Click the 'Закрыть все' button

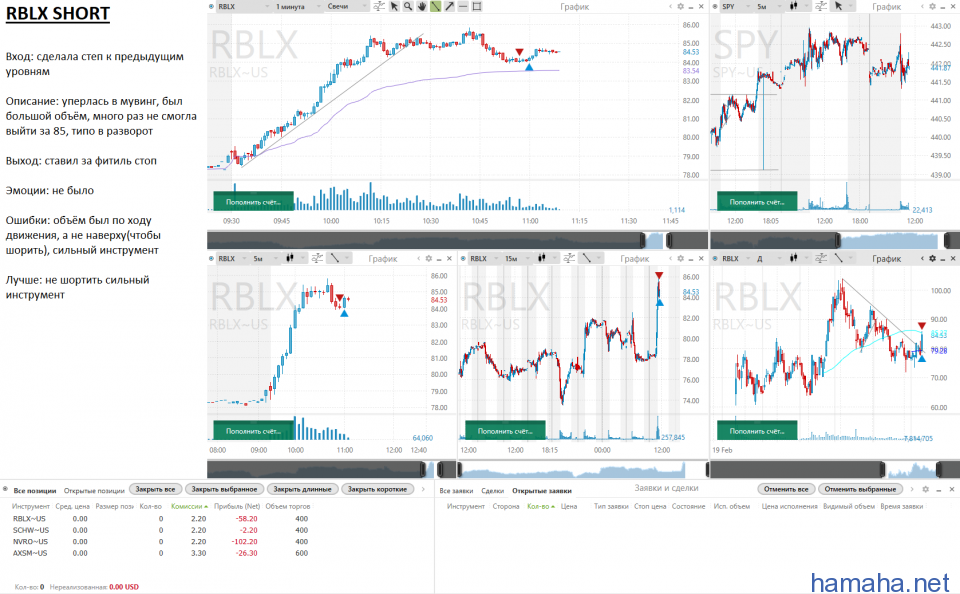point(156,489)
